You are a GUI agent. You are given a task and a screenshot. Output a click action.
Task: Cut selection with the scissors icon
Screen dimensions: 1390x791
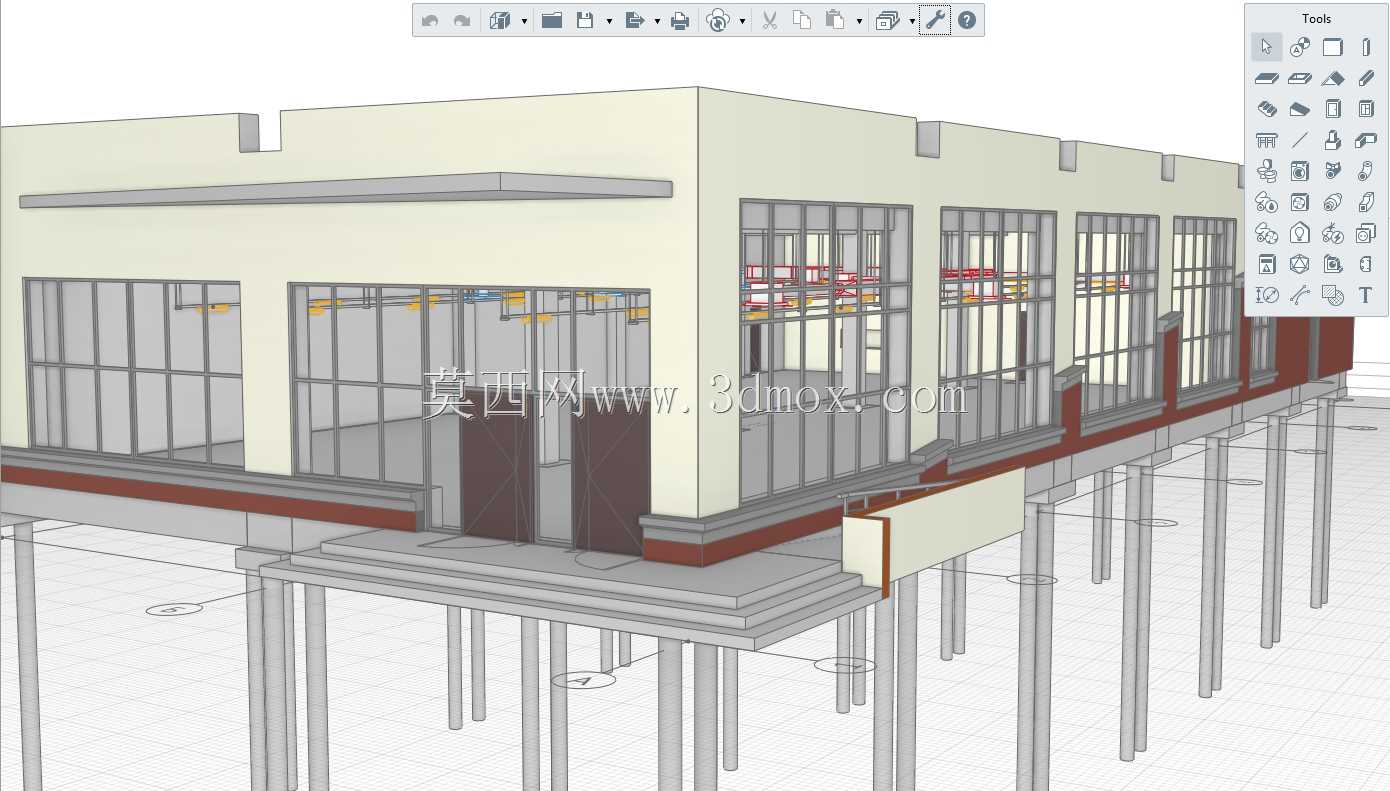[x=769, y=20]
